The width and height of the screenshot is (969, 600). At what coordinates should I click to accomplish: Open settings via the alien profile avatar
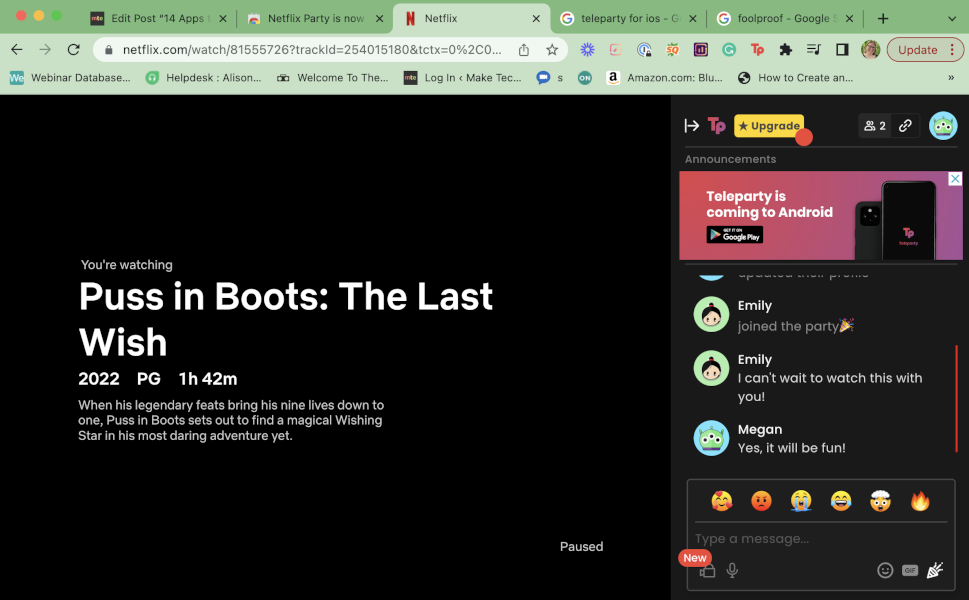pos(944,125)
